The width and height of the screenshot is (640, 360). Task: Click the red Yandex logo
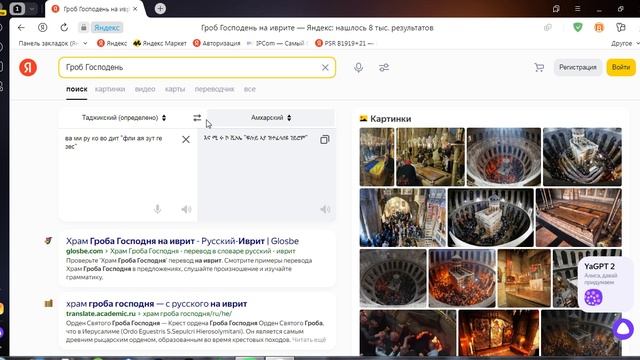pyautogui.click(x=28, y=67)
